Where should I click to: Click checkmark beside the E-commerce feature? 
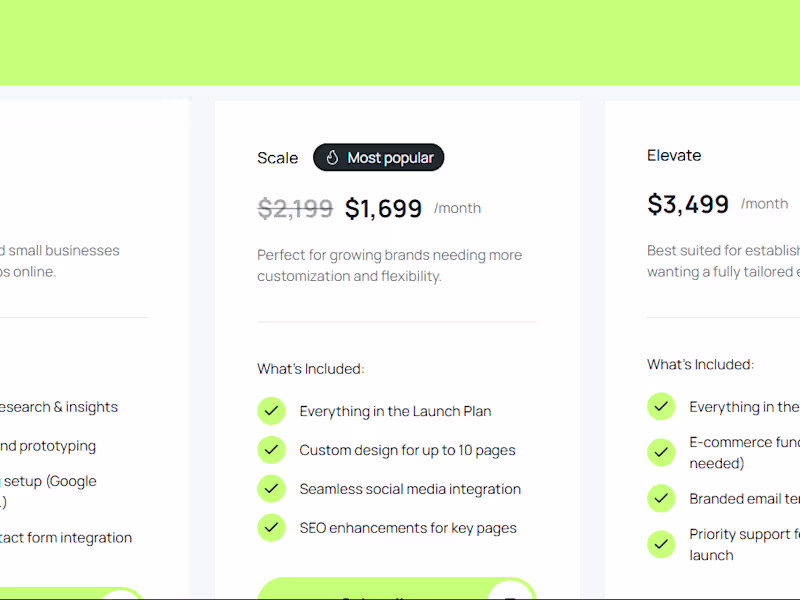click(661, 452)
